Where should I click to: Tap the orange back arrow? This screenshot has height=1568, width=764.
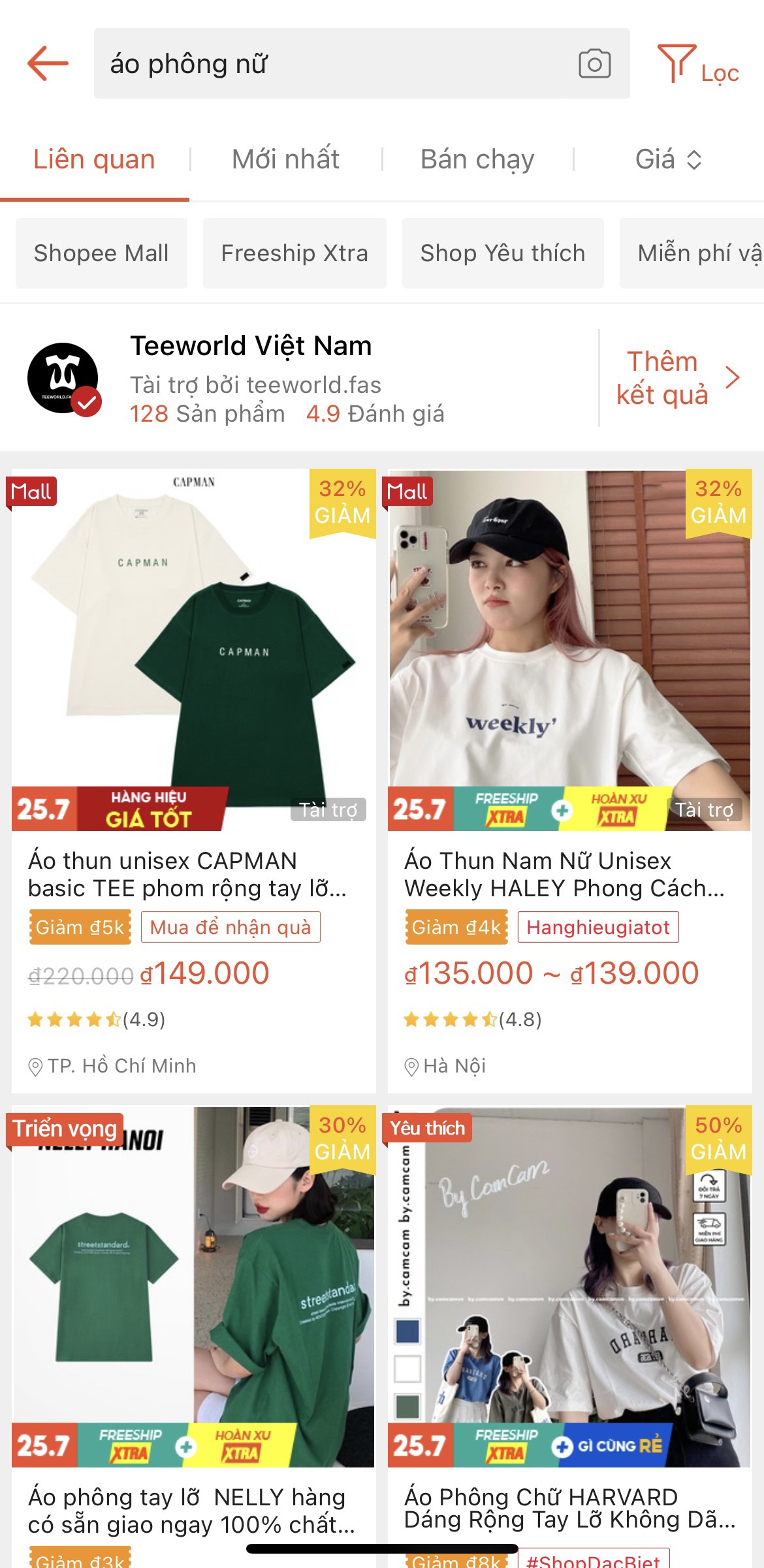click(x=48, y=63)
